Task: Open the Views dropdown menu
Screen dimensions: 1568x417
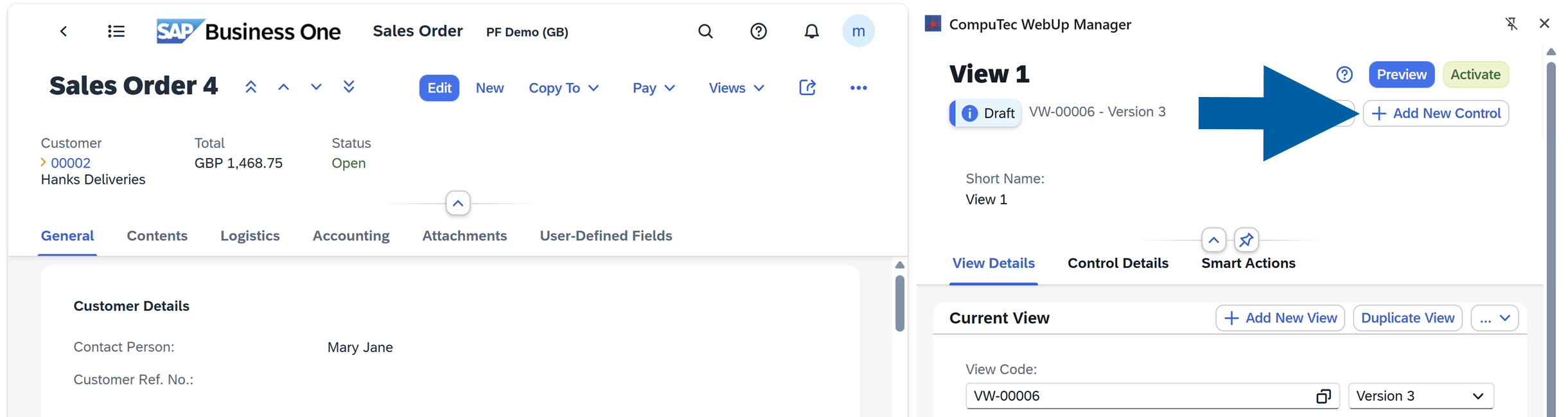Action: pos(736,88)
